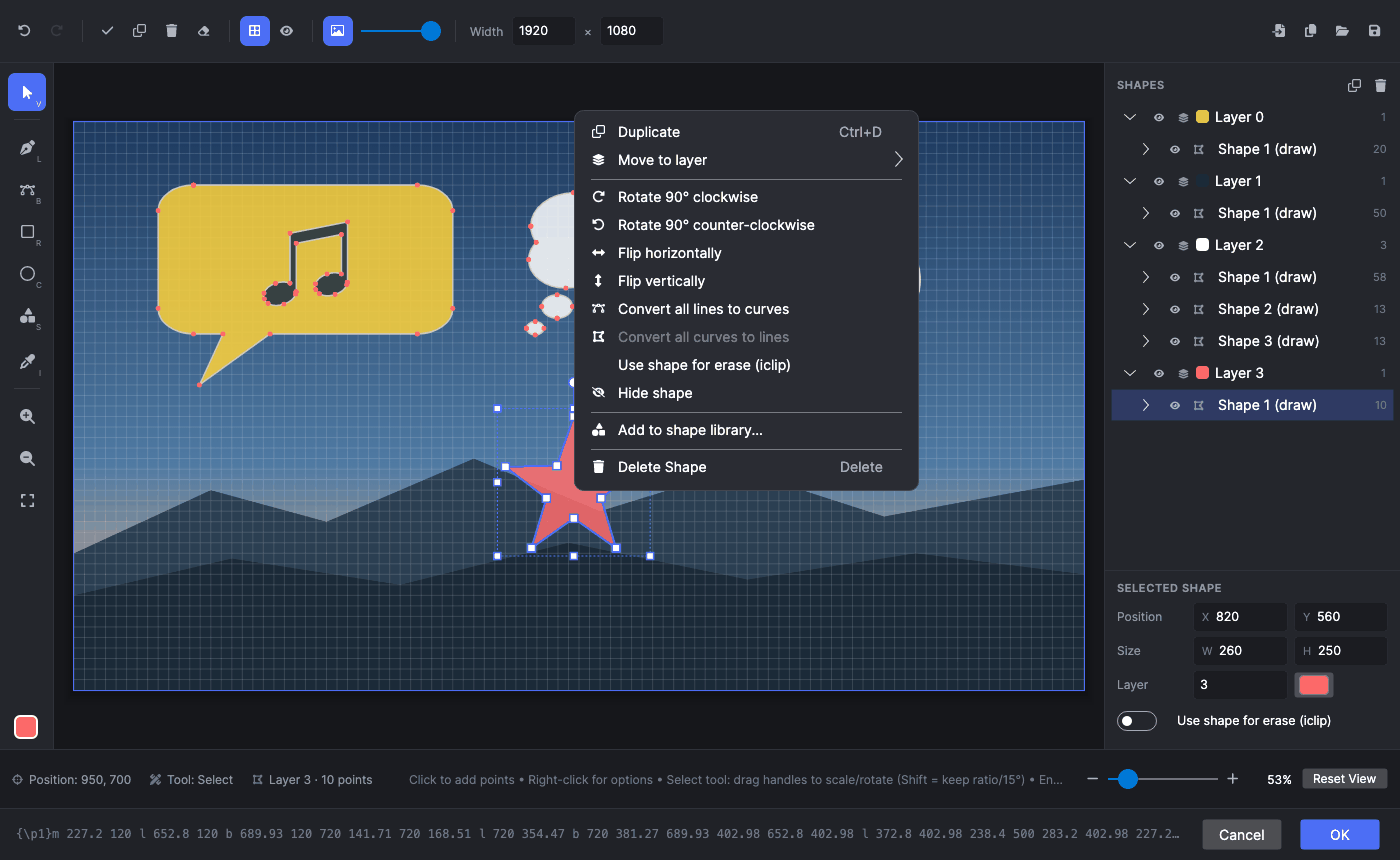Choose Delete Shape from context menu

[746, 467]
